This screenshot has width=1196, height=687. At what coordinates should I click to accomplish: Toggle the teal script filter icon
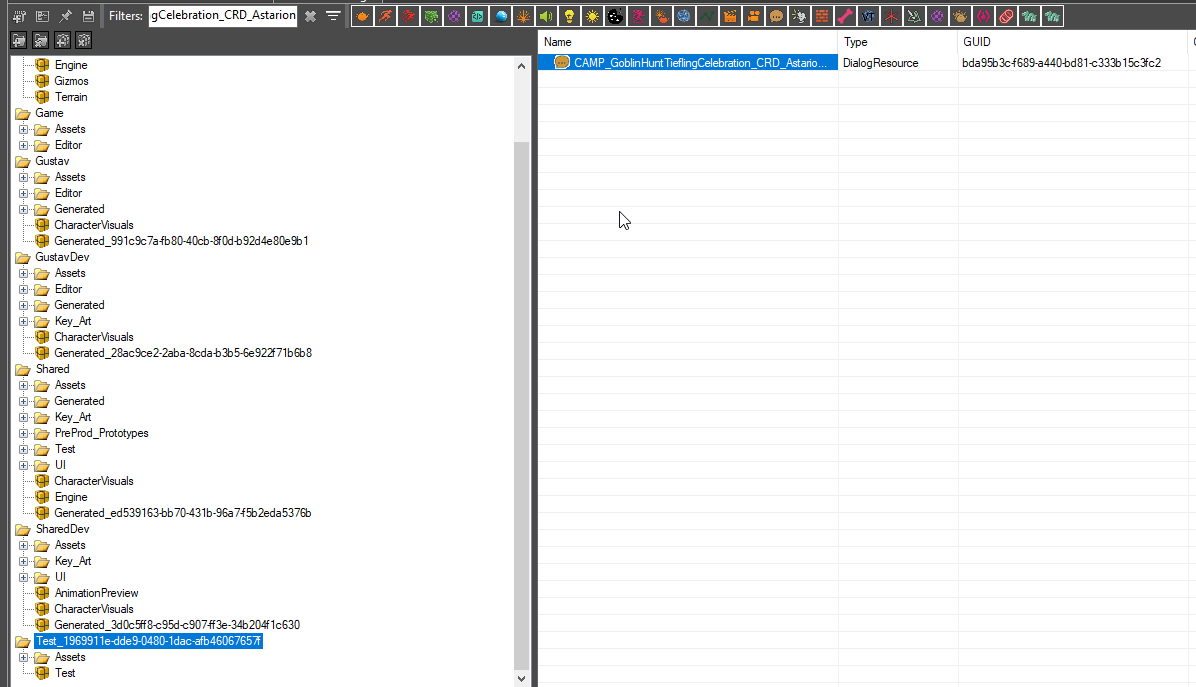point(477,16)
